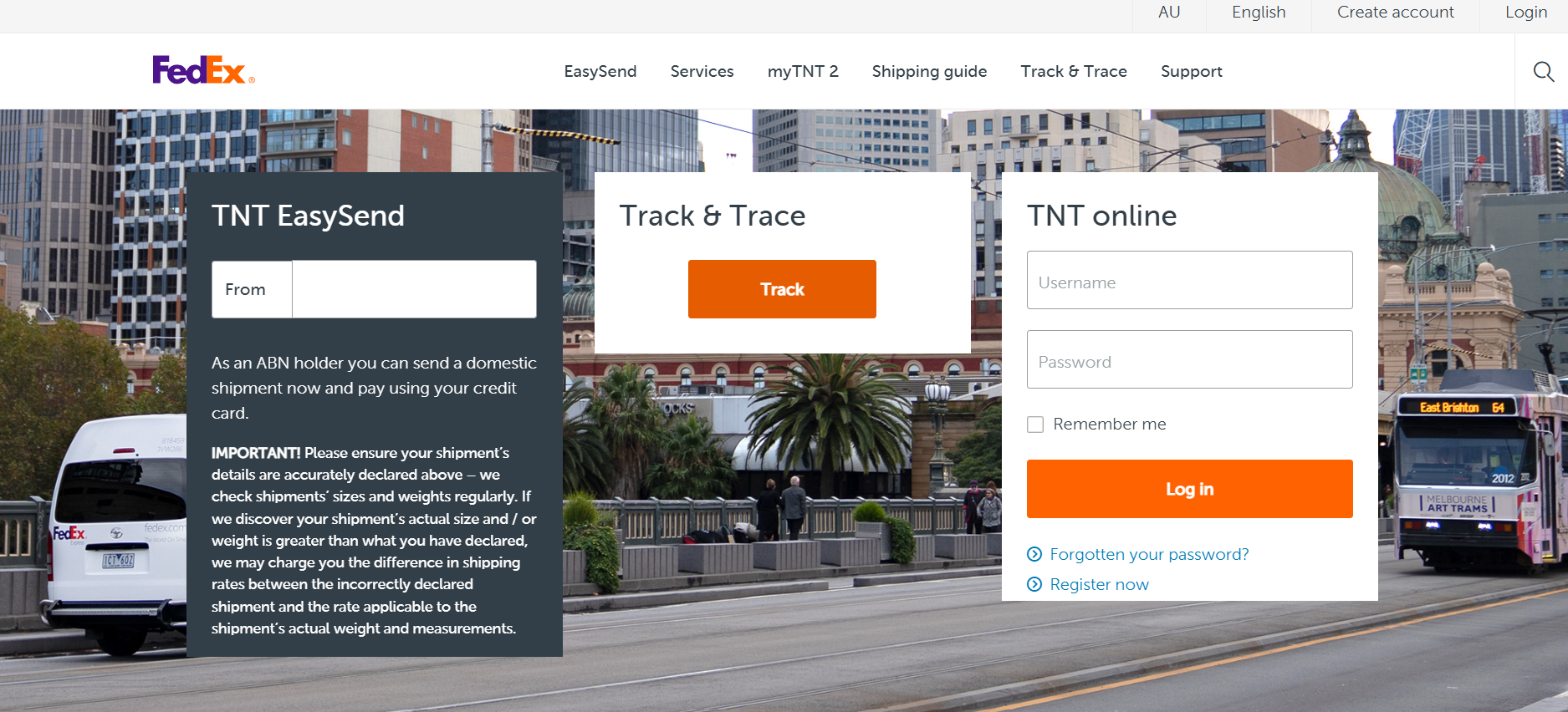Focus the Username field
Screen dimensions: 1568x712
[x=1189, y=280]
